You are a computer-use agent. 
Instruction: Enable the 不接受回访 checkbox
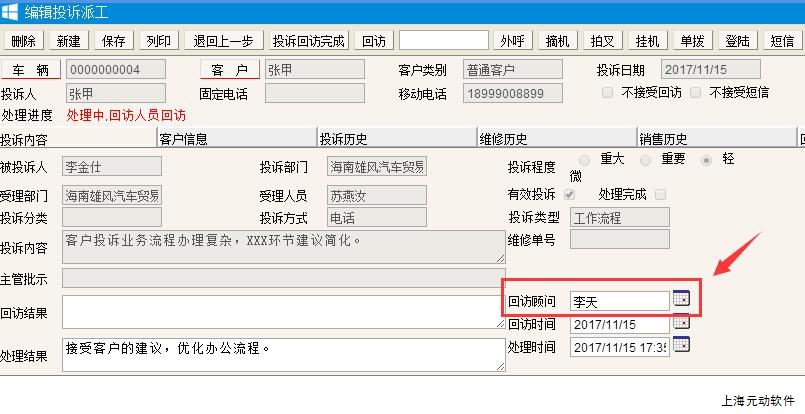point(608,93)
